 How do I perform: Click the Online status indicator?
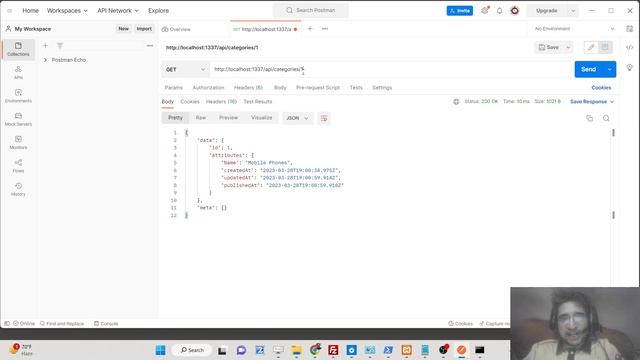pyautogui.click(x=24, y=324)
